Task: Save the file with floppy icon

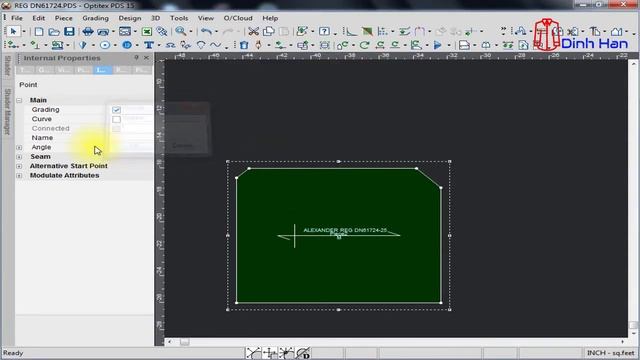Action: pos(69,31)
